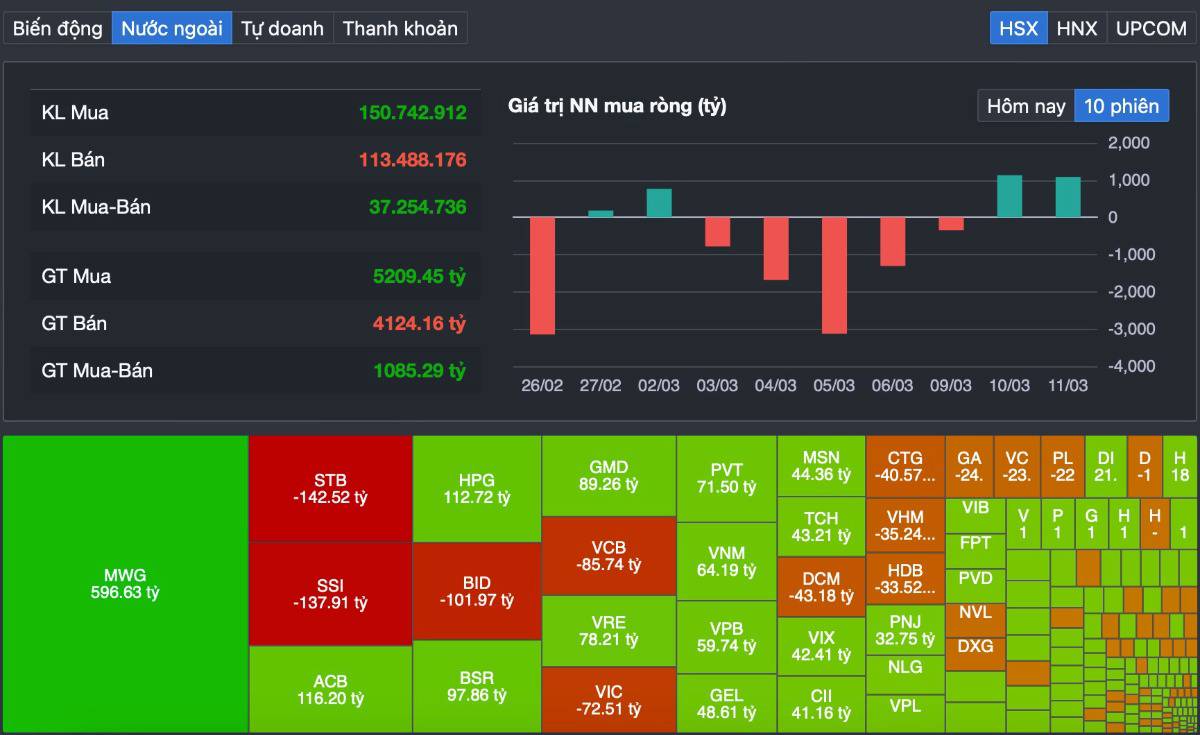Open the PVD heatmap tile

pos(975,584)
